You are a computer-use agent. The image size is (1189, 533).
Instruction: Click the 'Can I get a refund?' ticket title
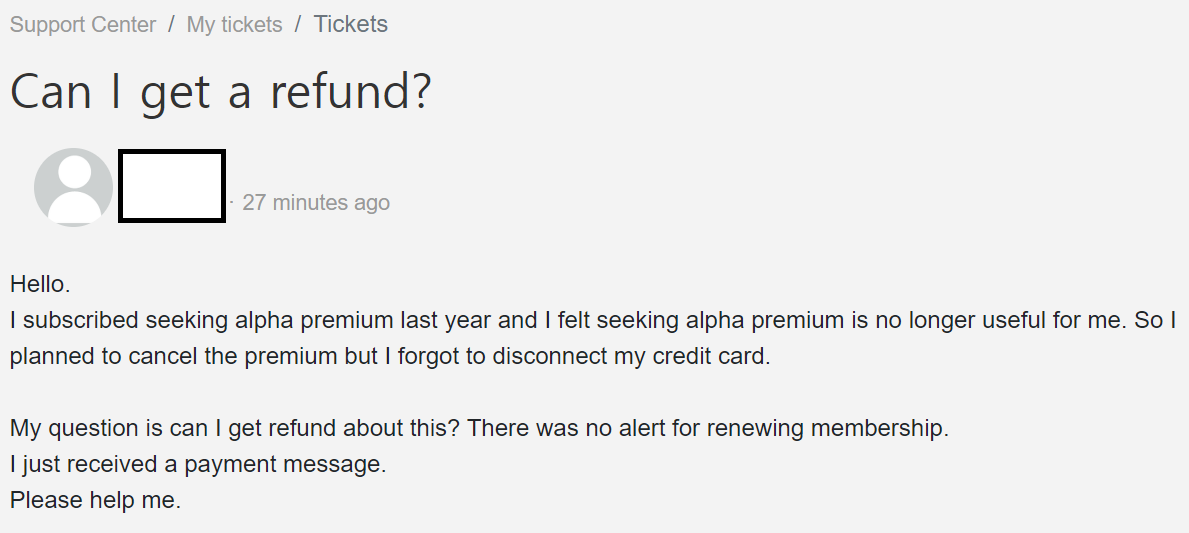coord(220,92)
